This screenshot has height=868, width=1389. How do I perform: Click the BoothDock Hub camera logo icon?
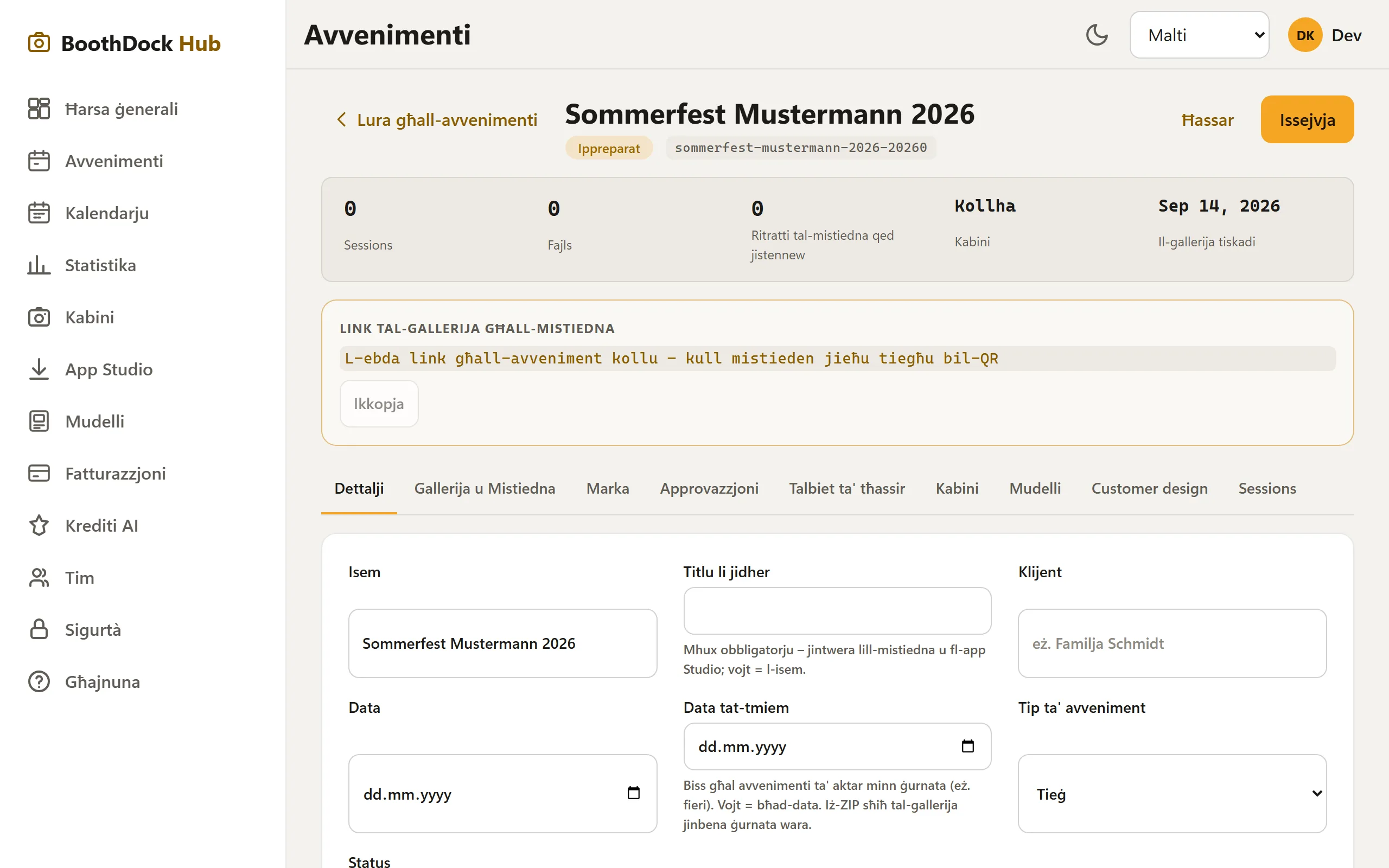(x=39, y=42)
